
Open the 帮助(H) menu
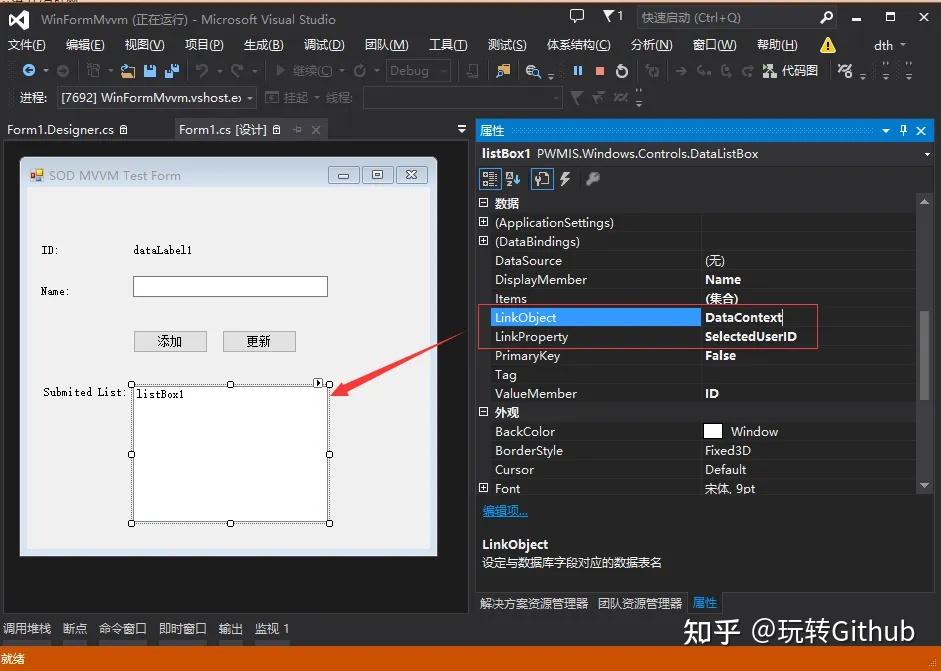click(777, 45)
